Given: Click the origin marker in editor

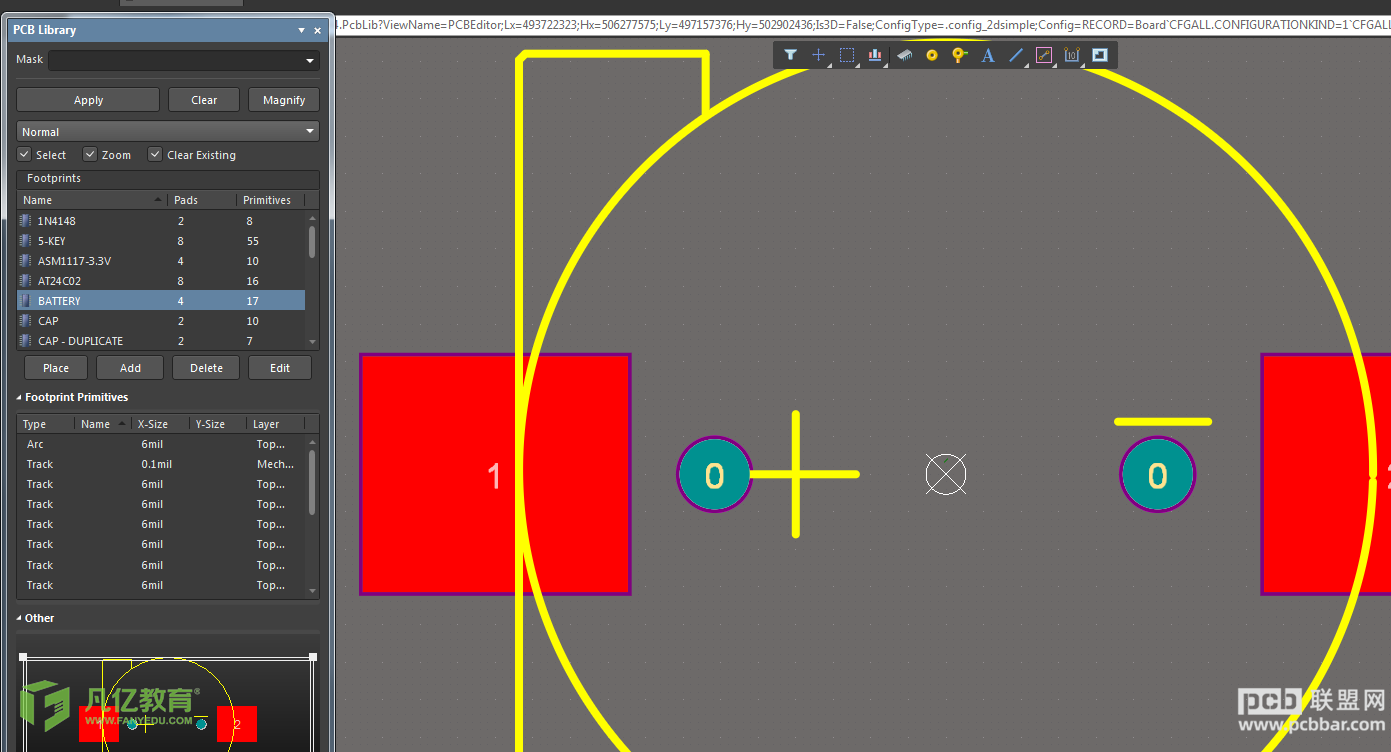Looking at the screenshot, I should click(x=946, y=474).
